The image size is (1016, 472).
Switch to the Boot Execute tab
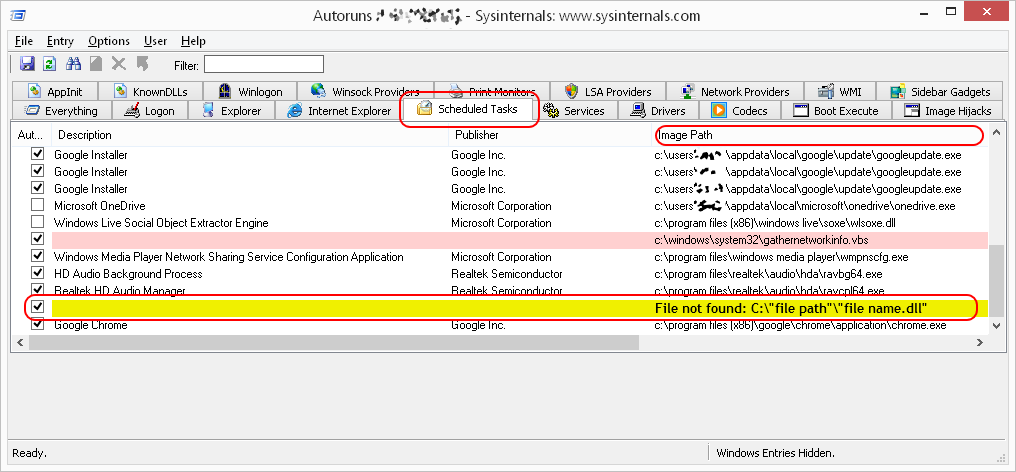tap(837, 111)
